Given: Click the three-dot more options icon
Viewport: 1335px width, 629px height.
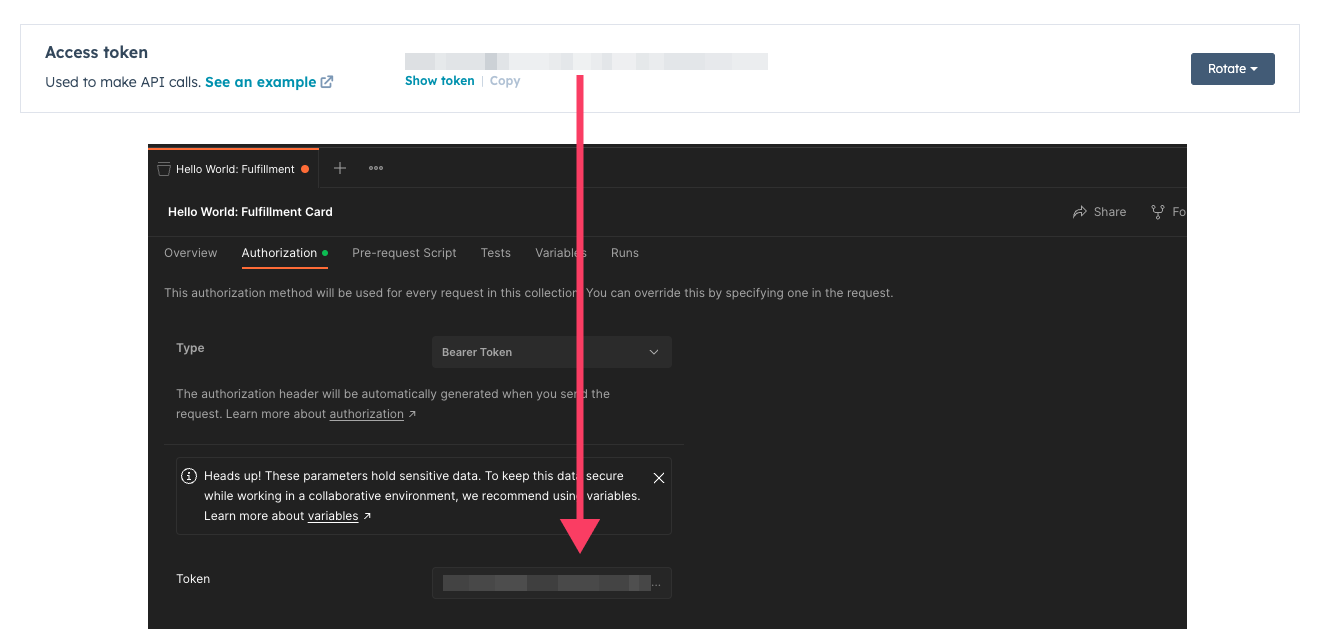Looking at the screenshot, I should coord(376,168).
